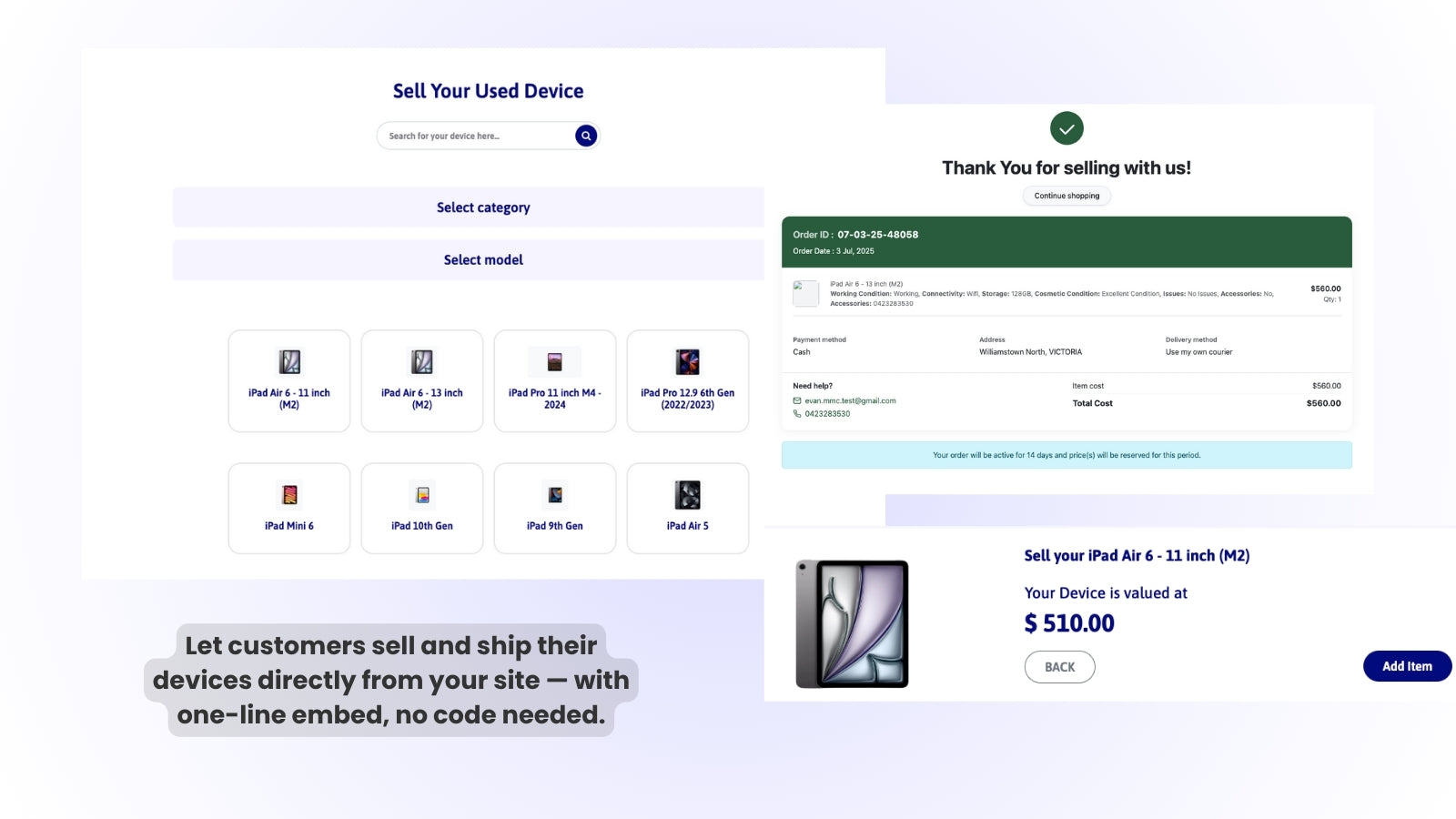Click the large iPad Air product image
The image size is (1456, 819).
(x=853, y=624)
